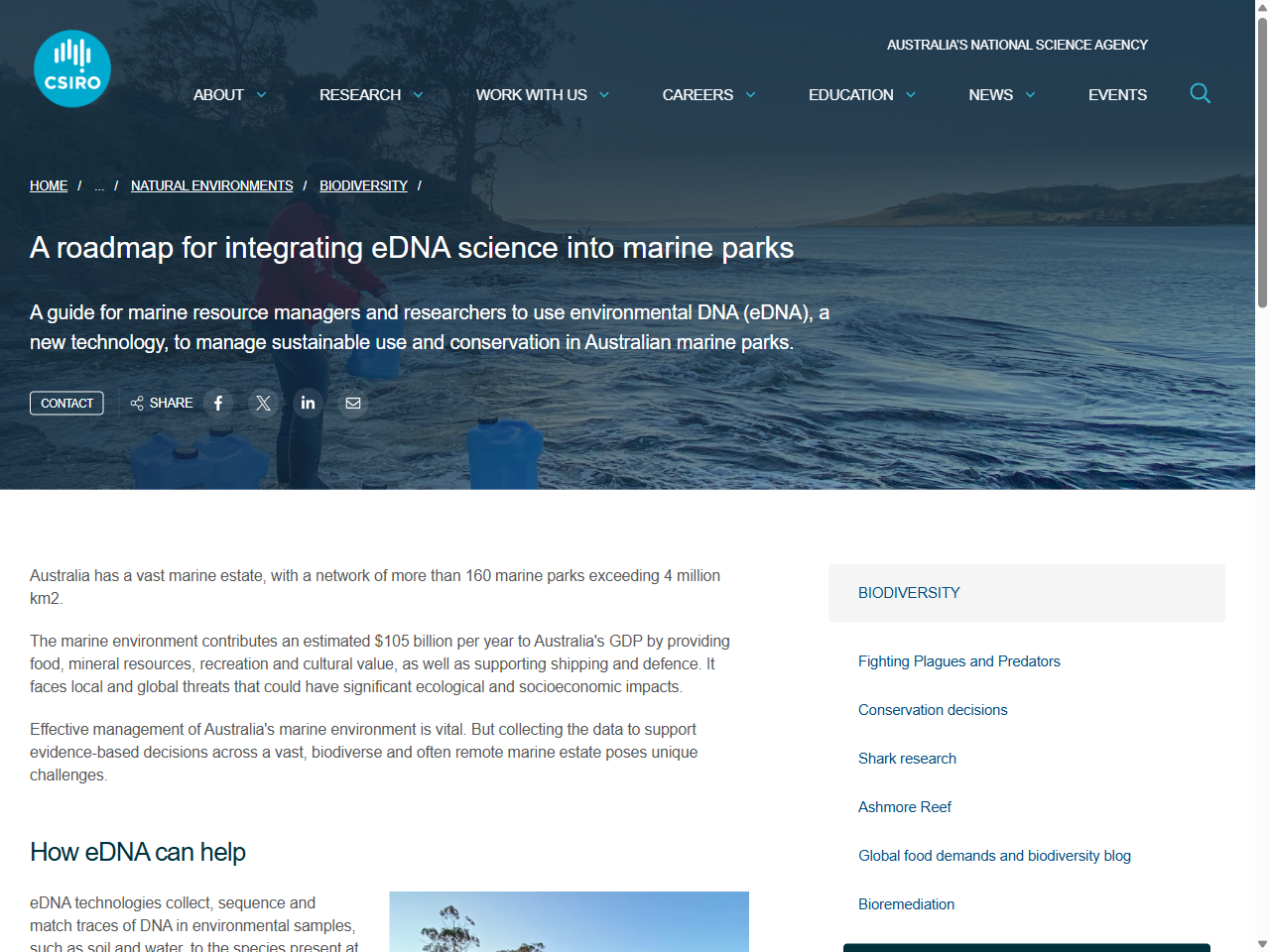Click the CONTACT button

coord(66,403)
